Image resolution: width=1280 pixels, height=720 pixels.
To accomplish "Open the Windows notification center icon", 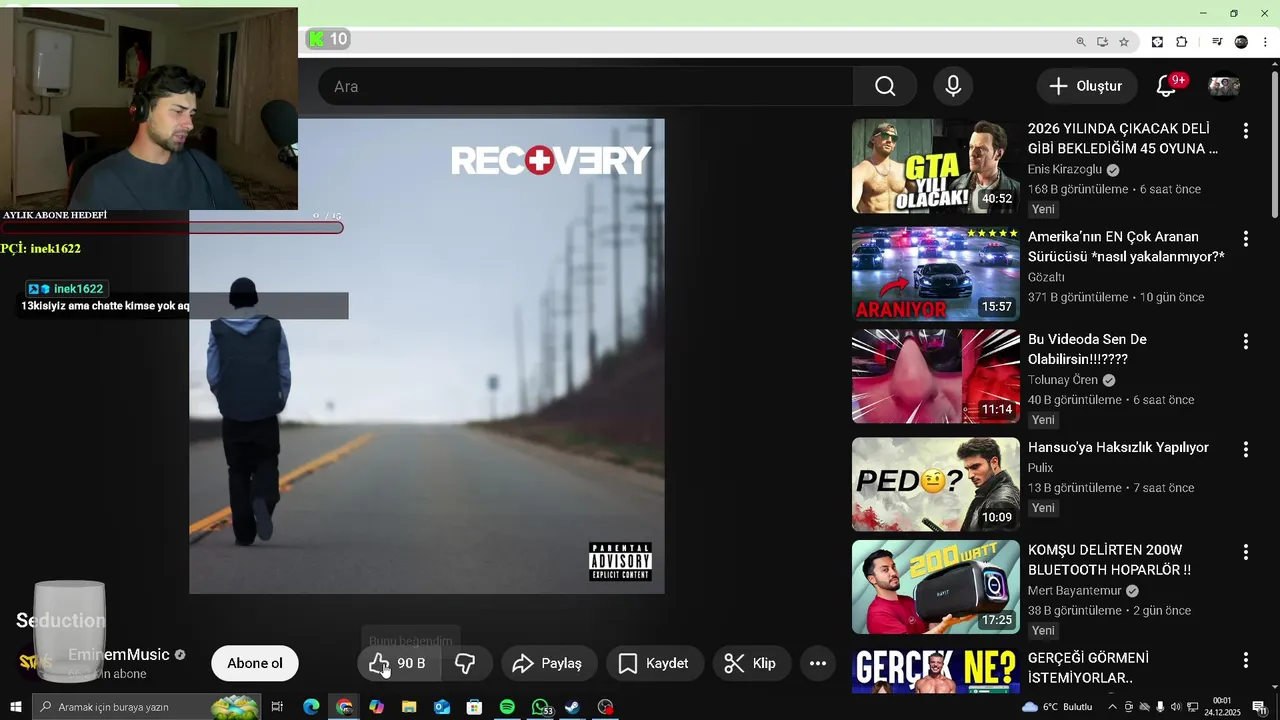I will pos(1260,707).
